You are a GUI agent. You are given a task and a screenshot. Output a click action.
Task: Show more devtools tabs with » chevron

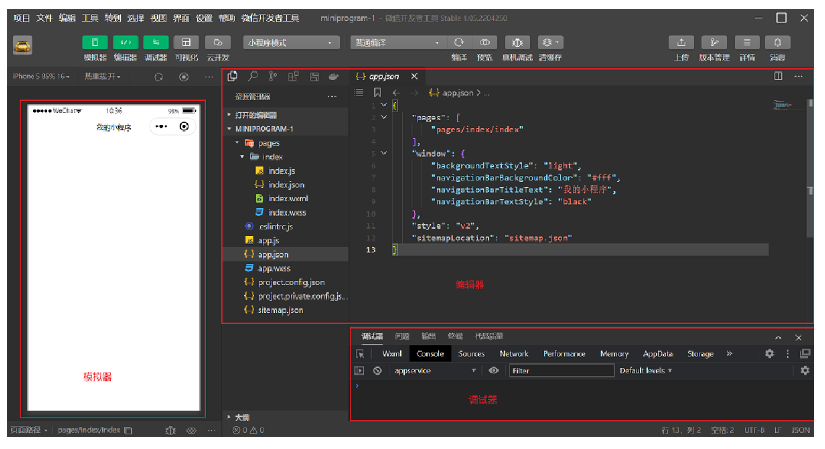click(x=729, y=354)
